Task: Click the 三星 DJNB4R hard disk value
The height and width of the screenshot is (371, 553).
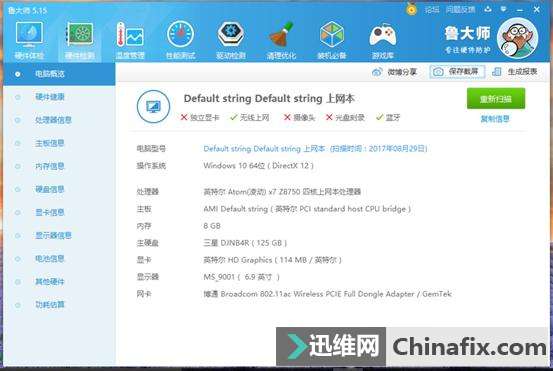Action: [245, 243]
